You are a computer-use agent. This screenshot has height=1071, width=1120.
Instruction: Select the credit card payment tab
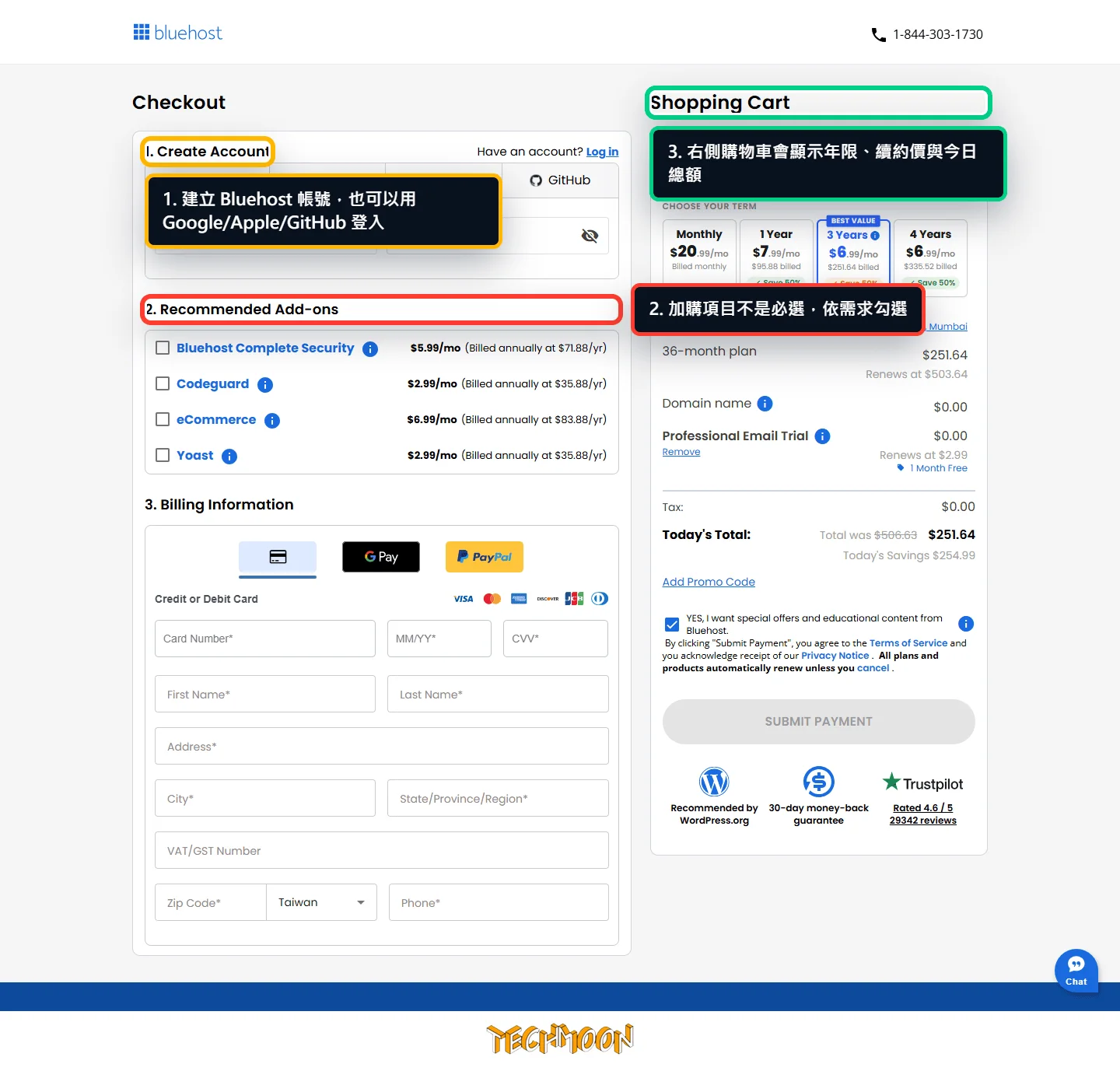pos(278,557)
